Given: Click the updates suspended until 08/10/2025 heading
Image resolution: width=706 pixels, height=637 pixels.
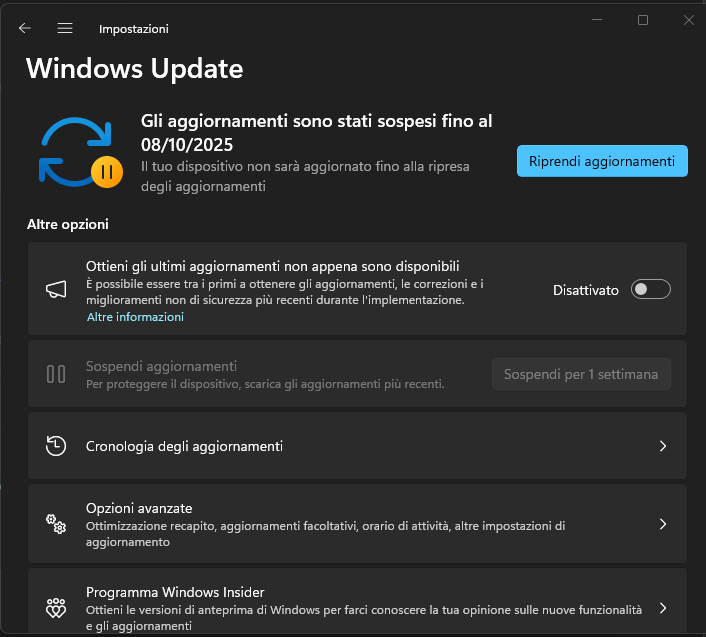Looking at the screenshot, I should [317, 133].
